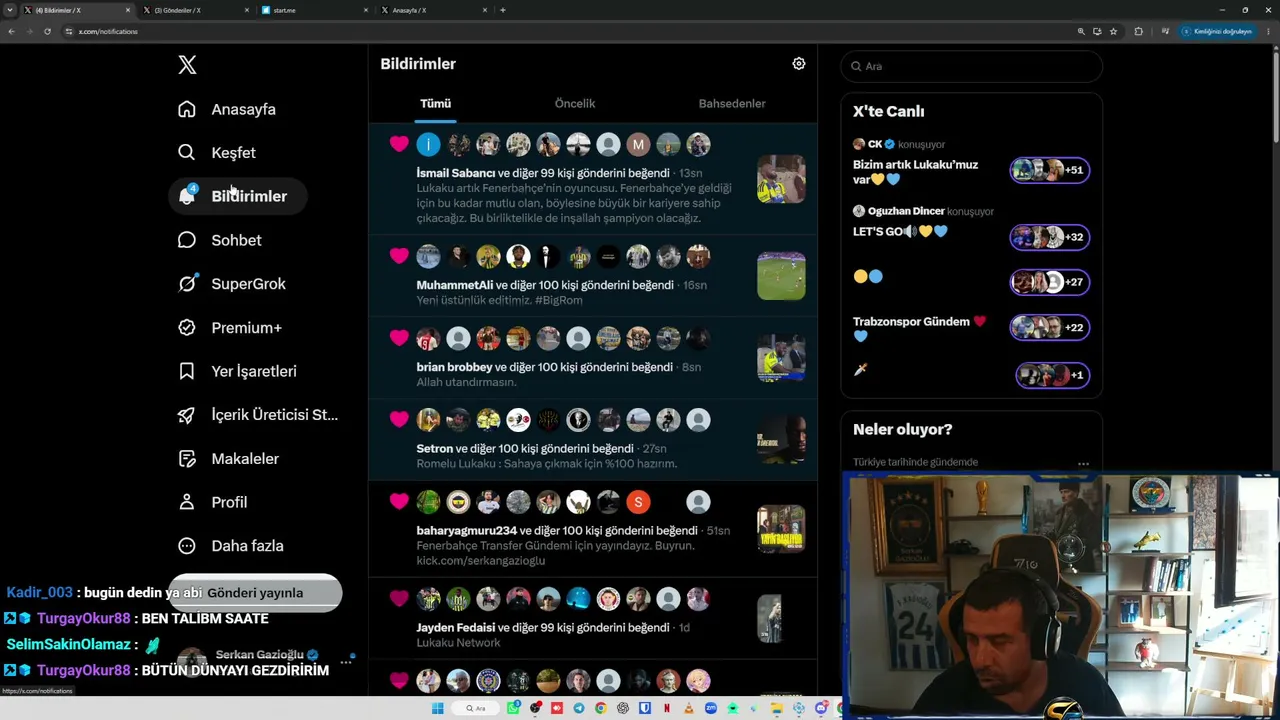Click the Windows taskbar search box
Image resolution: width=1280 pixels, height=720 pixels.
[x=476, y=708]
